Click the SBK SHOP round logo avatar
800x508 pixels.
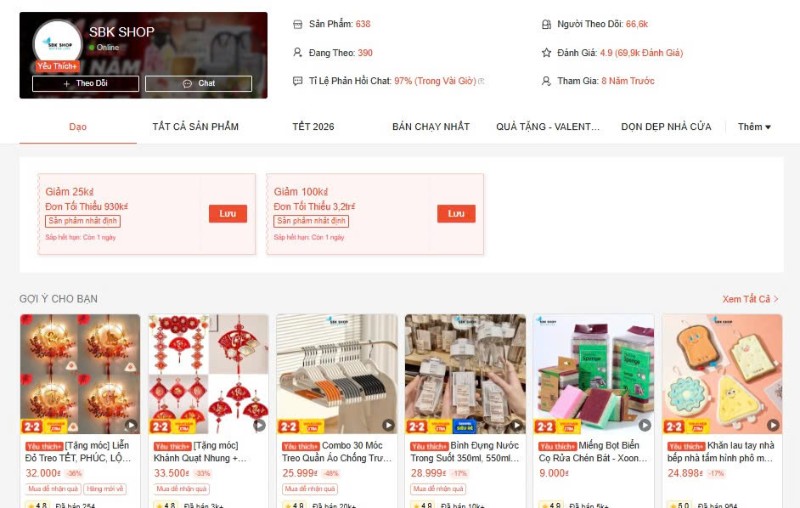point(58,44)
